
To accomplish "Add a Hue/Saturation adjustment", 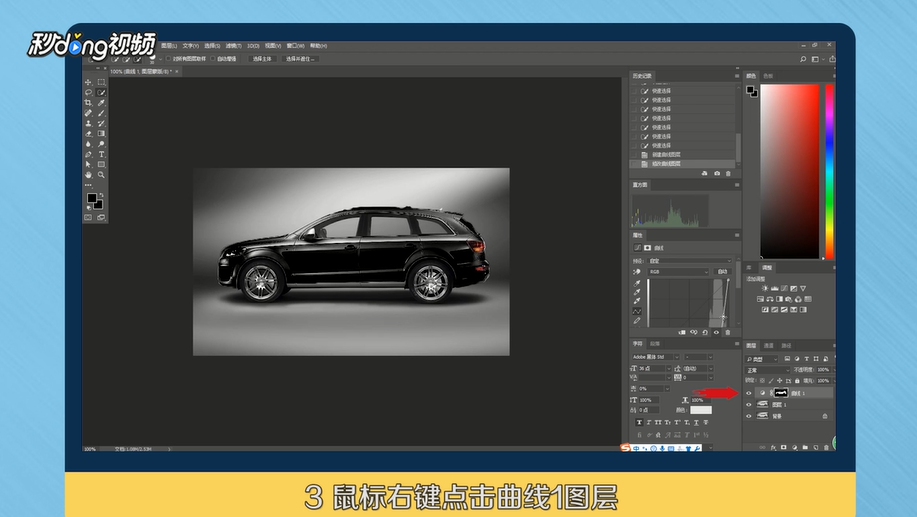I will pyautogui.click(x=760, y=299).
